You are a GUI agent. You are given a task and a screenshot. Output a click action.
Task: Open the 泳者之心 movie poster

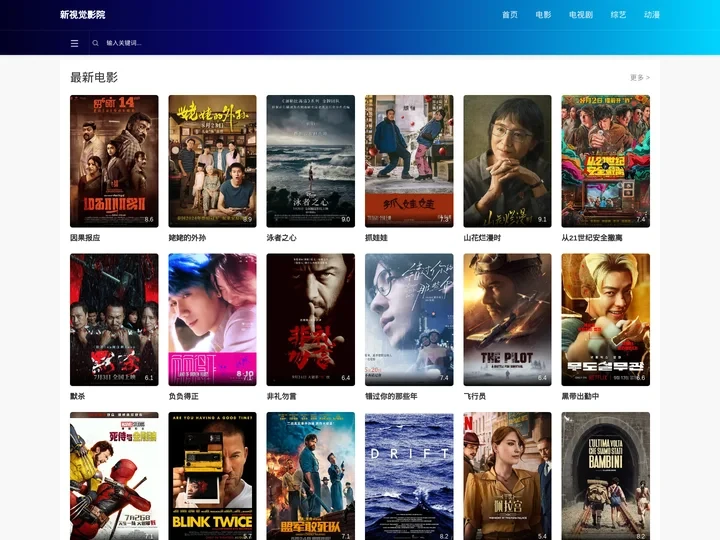[x=311, y=161]
